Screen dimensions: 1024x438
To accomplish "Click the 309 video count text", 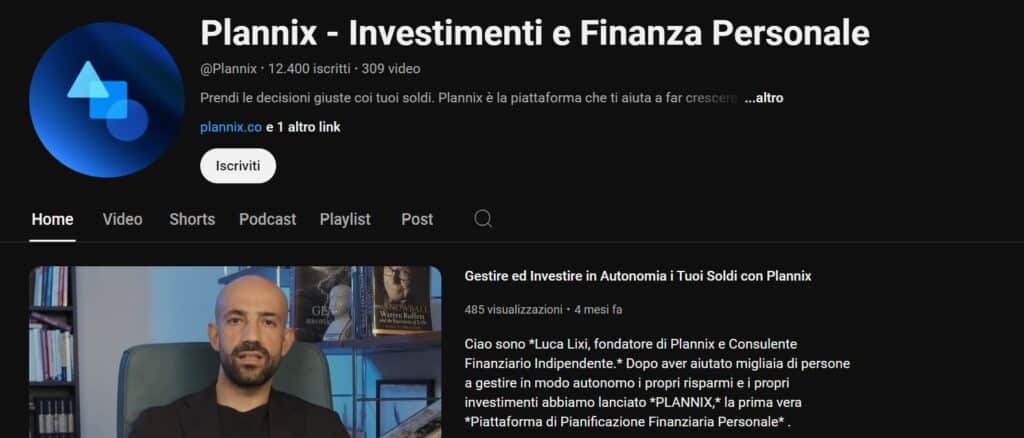I will point(391,69).
